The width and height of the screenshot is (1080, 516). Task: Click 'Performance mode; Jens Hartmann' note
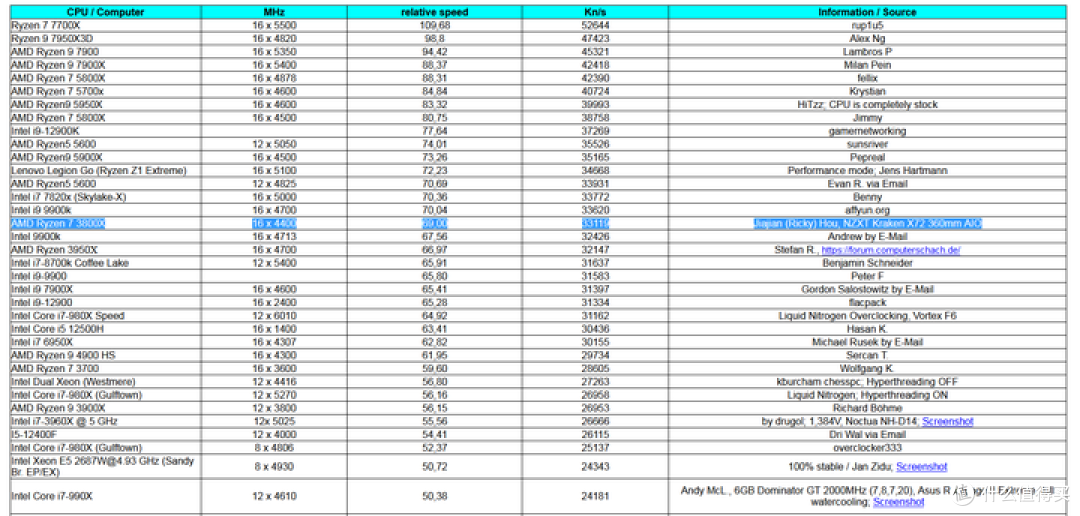pos(867,170)
